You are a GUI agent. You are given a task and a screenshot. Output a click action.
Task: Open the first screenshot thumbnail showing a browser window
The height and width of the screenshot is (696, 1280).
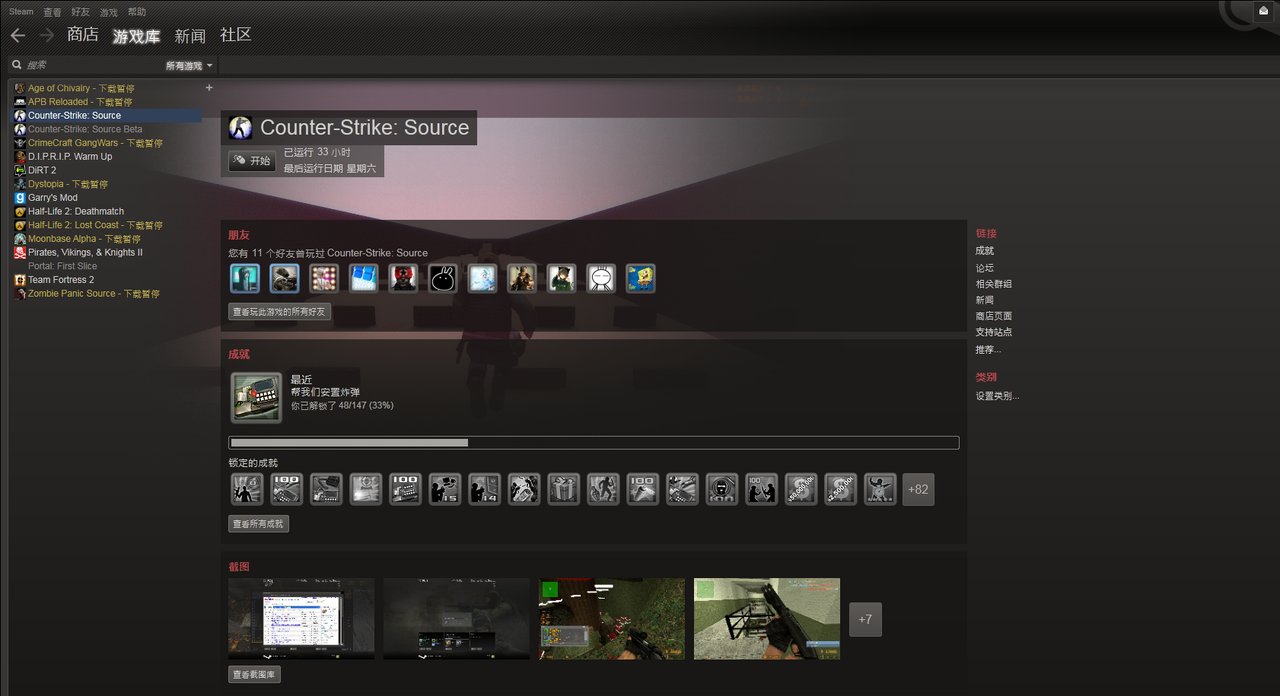(x=301, y=619)
